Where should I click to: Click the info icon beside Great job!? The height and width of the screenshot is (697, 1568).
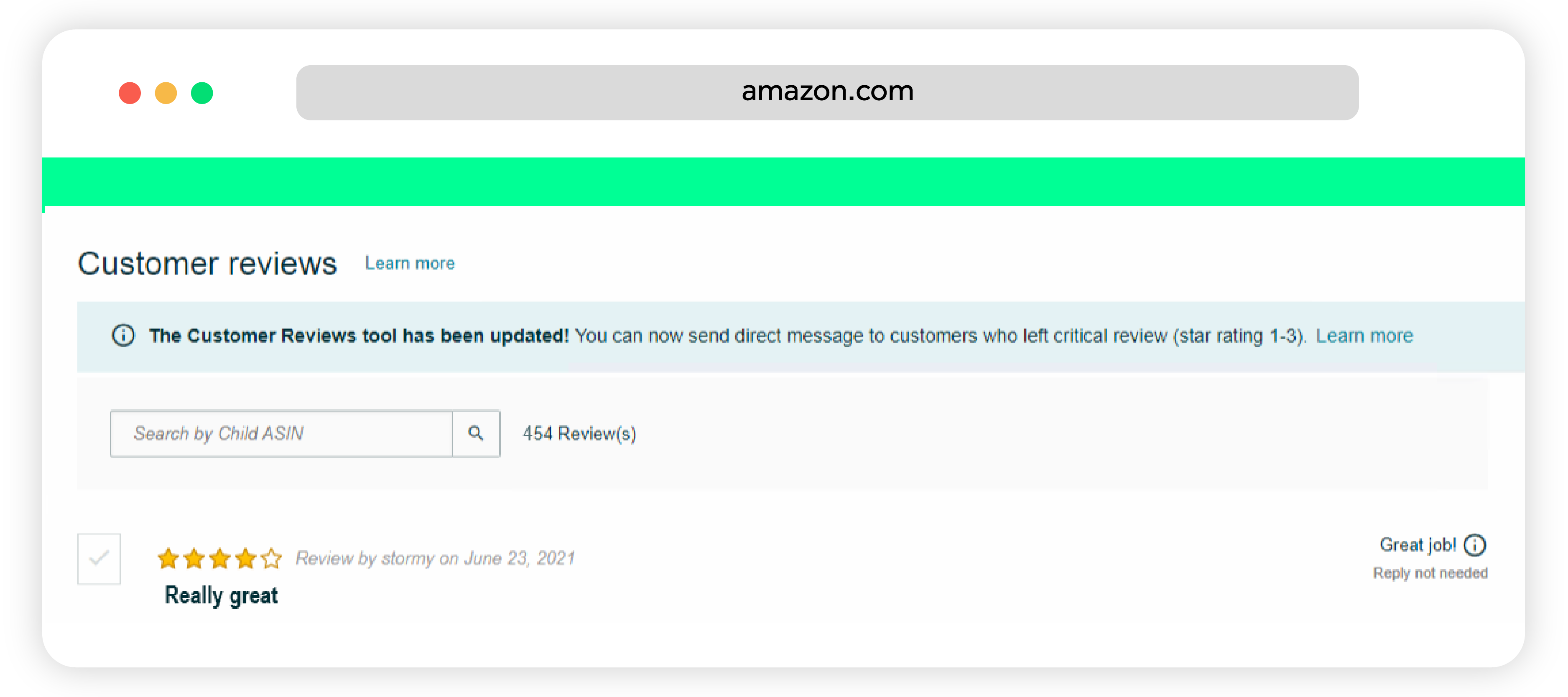1475,545
